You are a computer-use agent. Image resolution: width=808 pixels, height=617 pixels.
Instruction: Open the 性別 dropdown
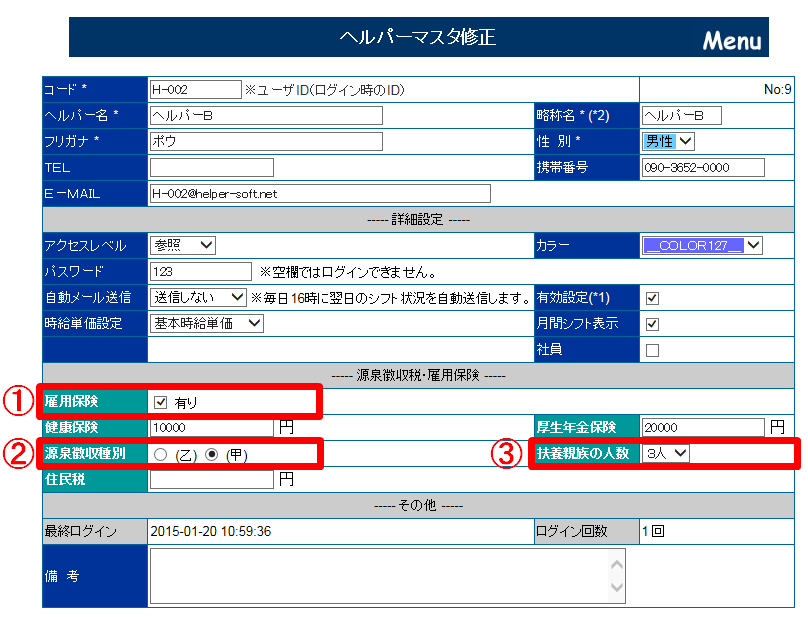[669, 142]
